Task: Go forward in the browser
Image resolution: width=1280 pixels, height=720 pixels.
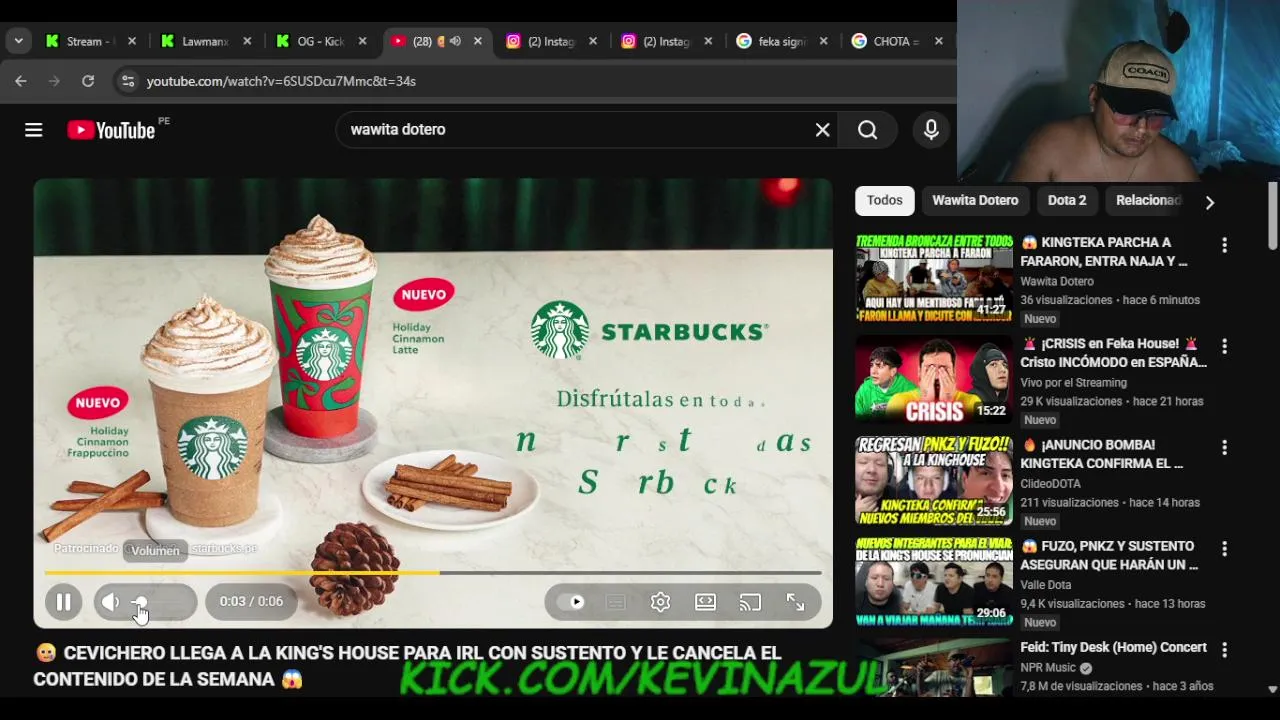Action: click(x=54, y=81)
